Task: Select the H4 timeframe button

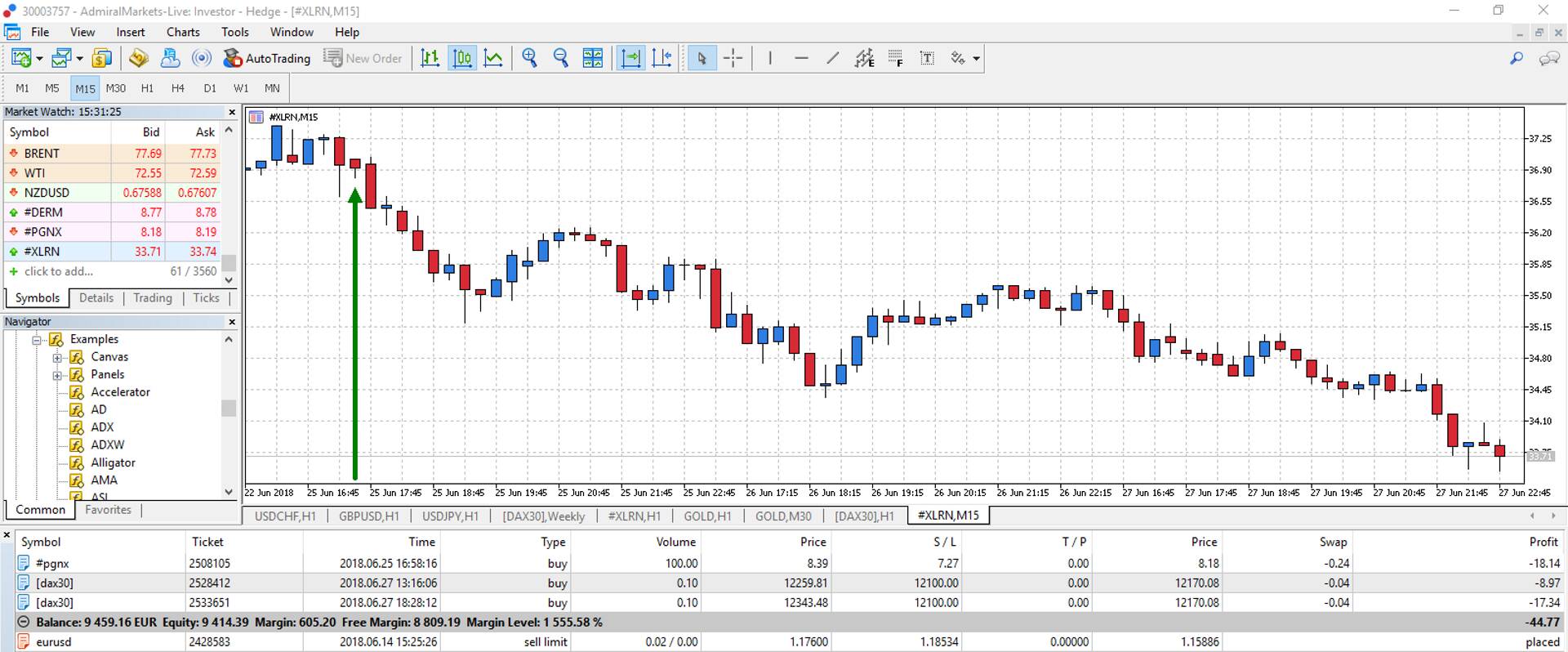Action: tap(177, 88)
